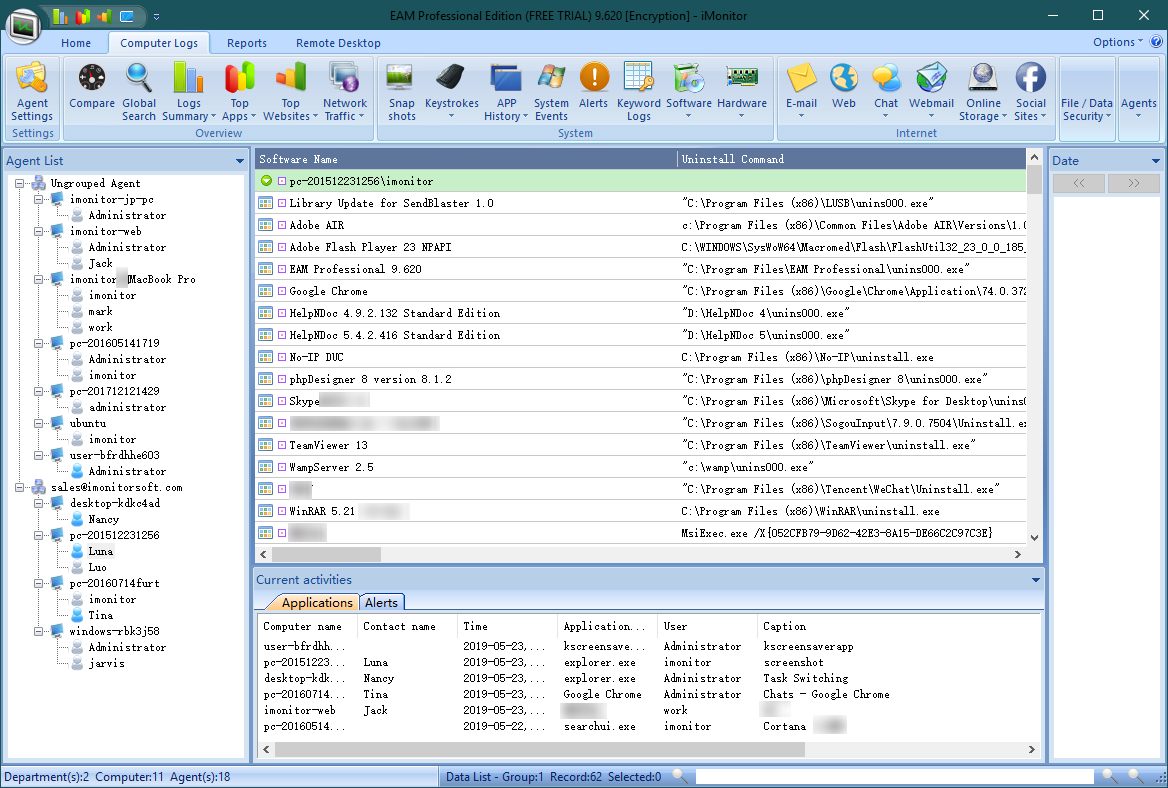
Task: Collapse sales@imonitorsoft.com group node
Action: coord(19,487)
